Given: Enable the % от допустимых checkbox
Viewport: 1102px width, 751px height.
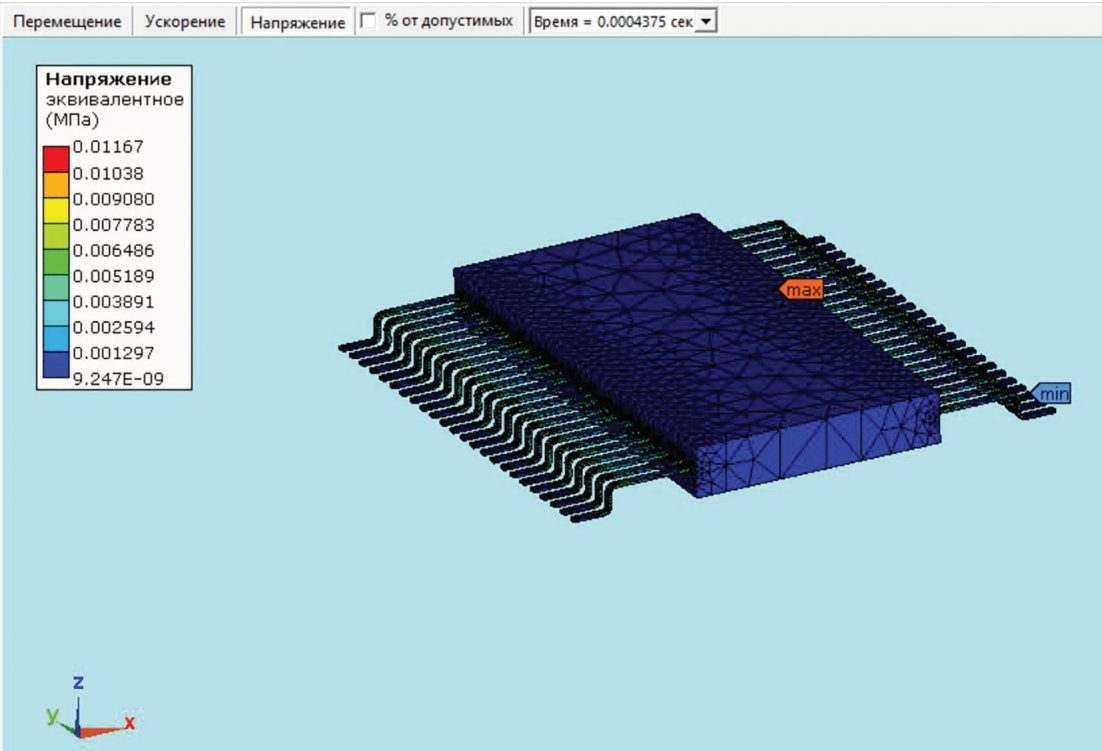Looking at the screenshot, I should [x=368, y=21].
